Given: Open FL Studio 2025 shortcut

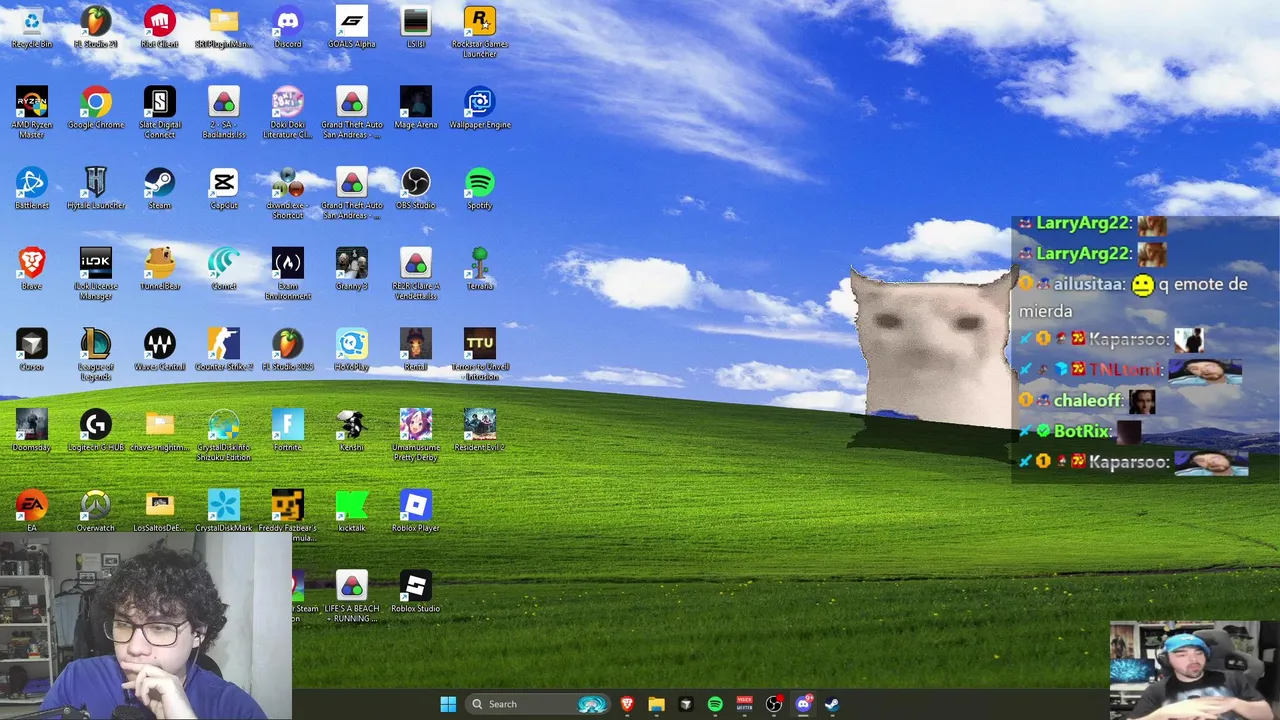Looking at the screenshot, I should click(x=288, y=351).
